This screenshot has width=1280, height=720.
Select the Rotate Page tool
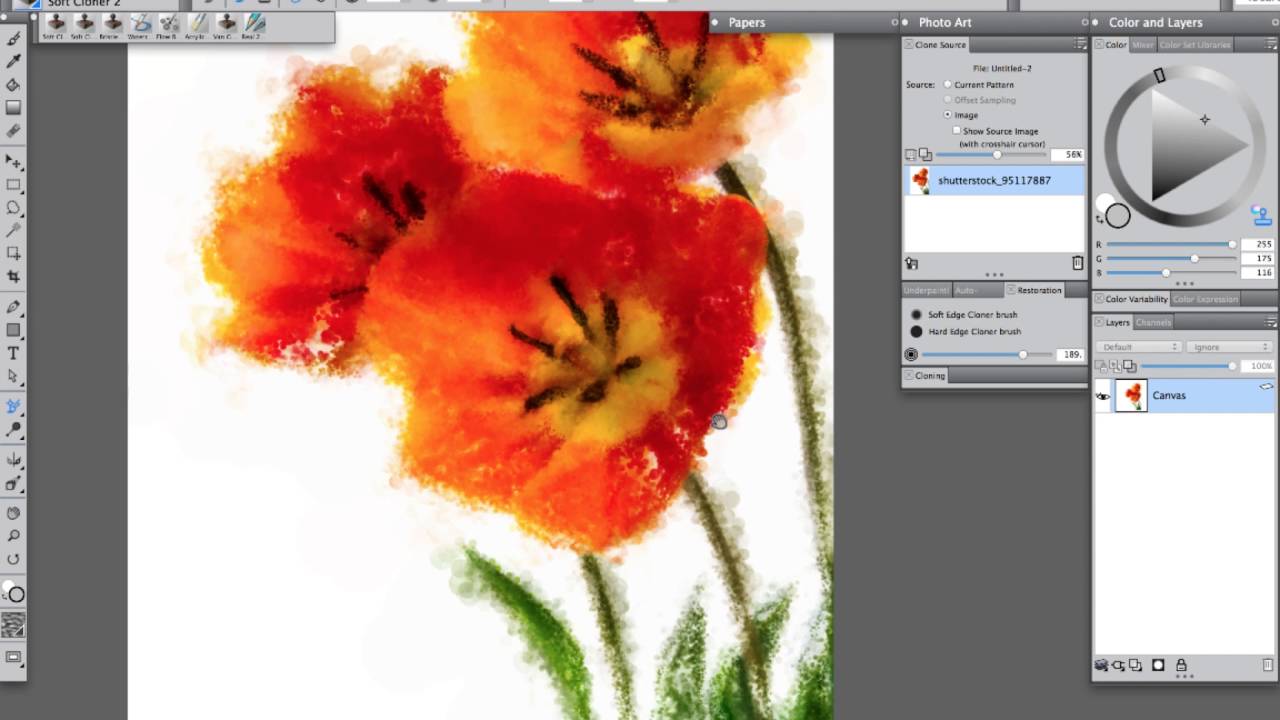coord(14,559)
